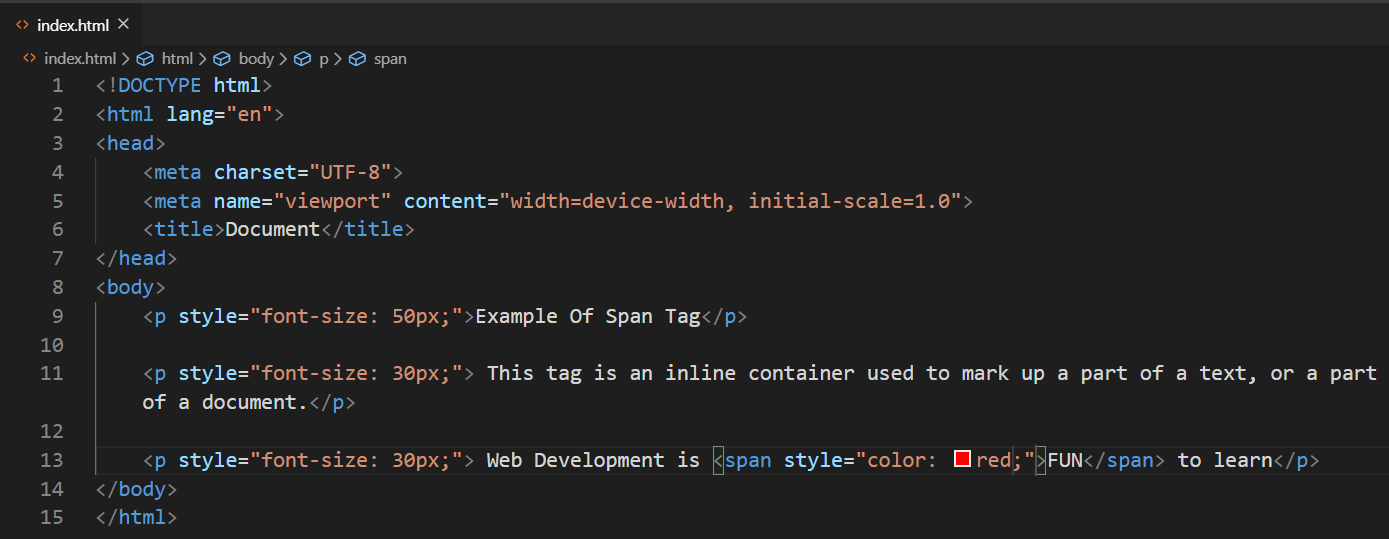Click the cube icon before body breadcrumb
Image resolution: width=1389 pixels, height=539 pixels.
click(x=222, y=59)
